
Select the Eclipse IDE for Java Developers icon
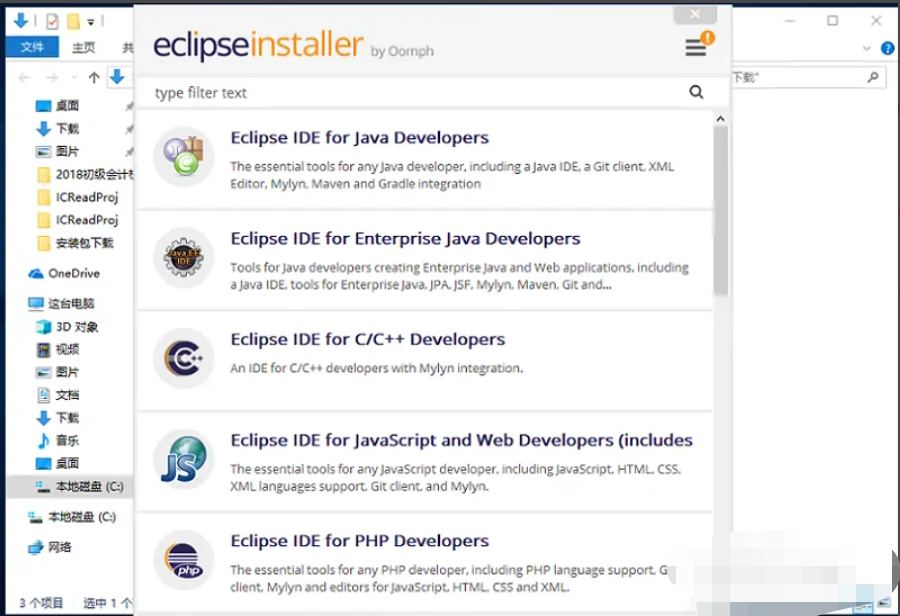[183, 157]
